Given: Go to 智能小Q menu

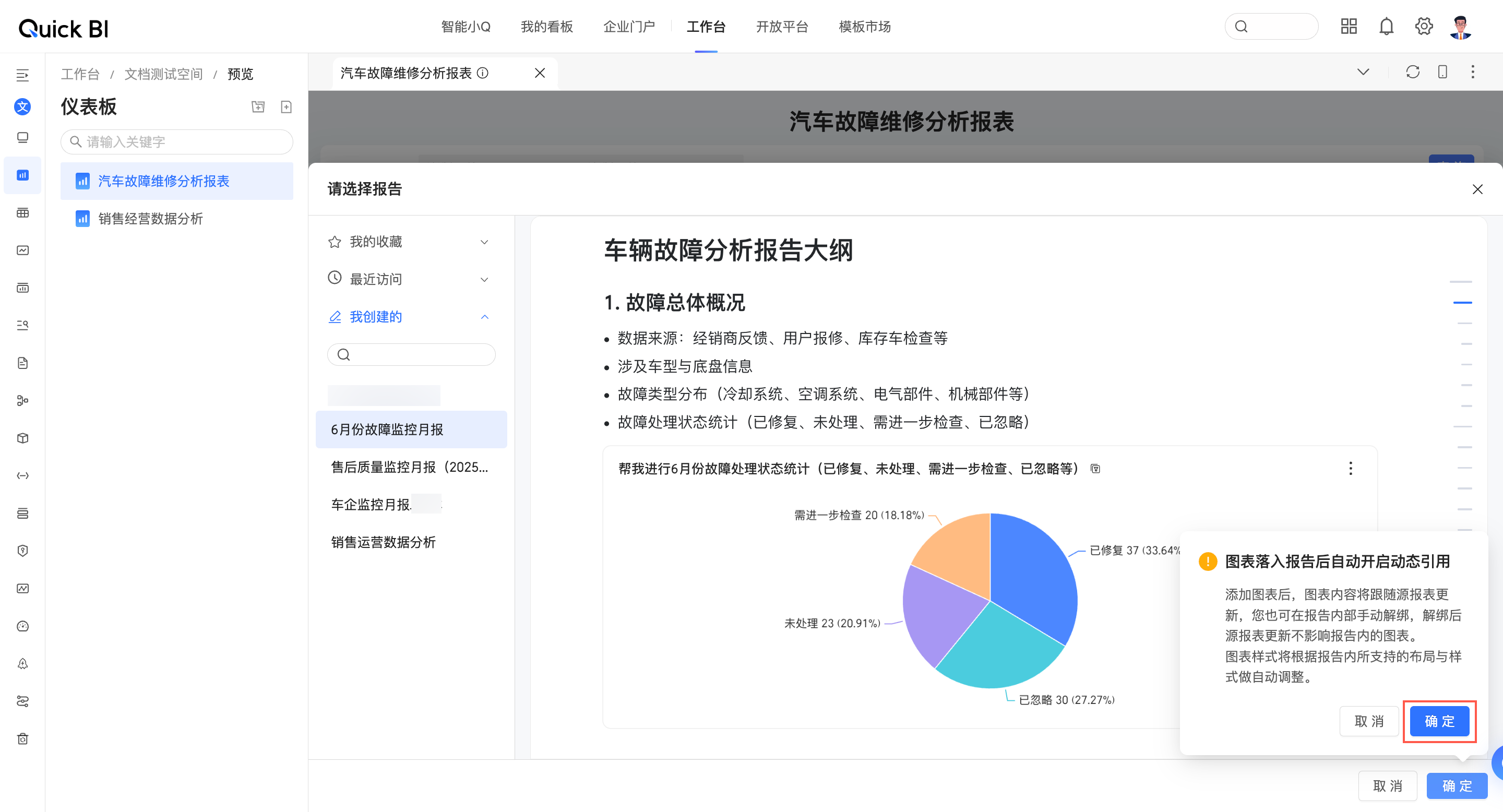Looking at the screenshot, I should [x=466, y=27].
